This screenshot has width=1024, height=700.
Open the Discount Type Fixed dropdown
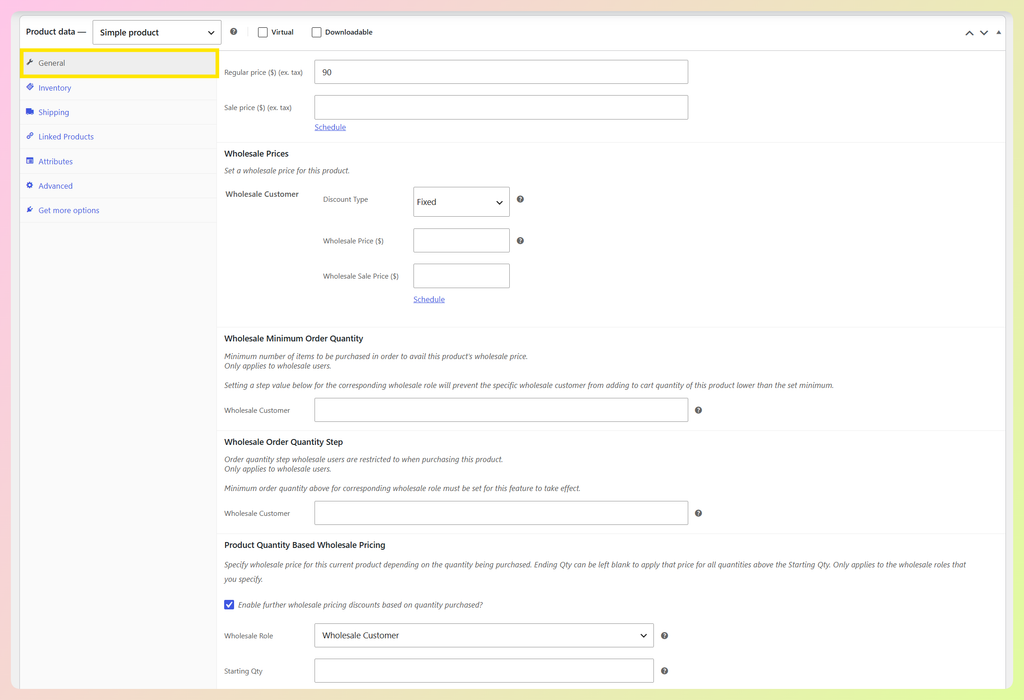click(x=461, y=202)
